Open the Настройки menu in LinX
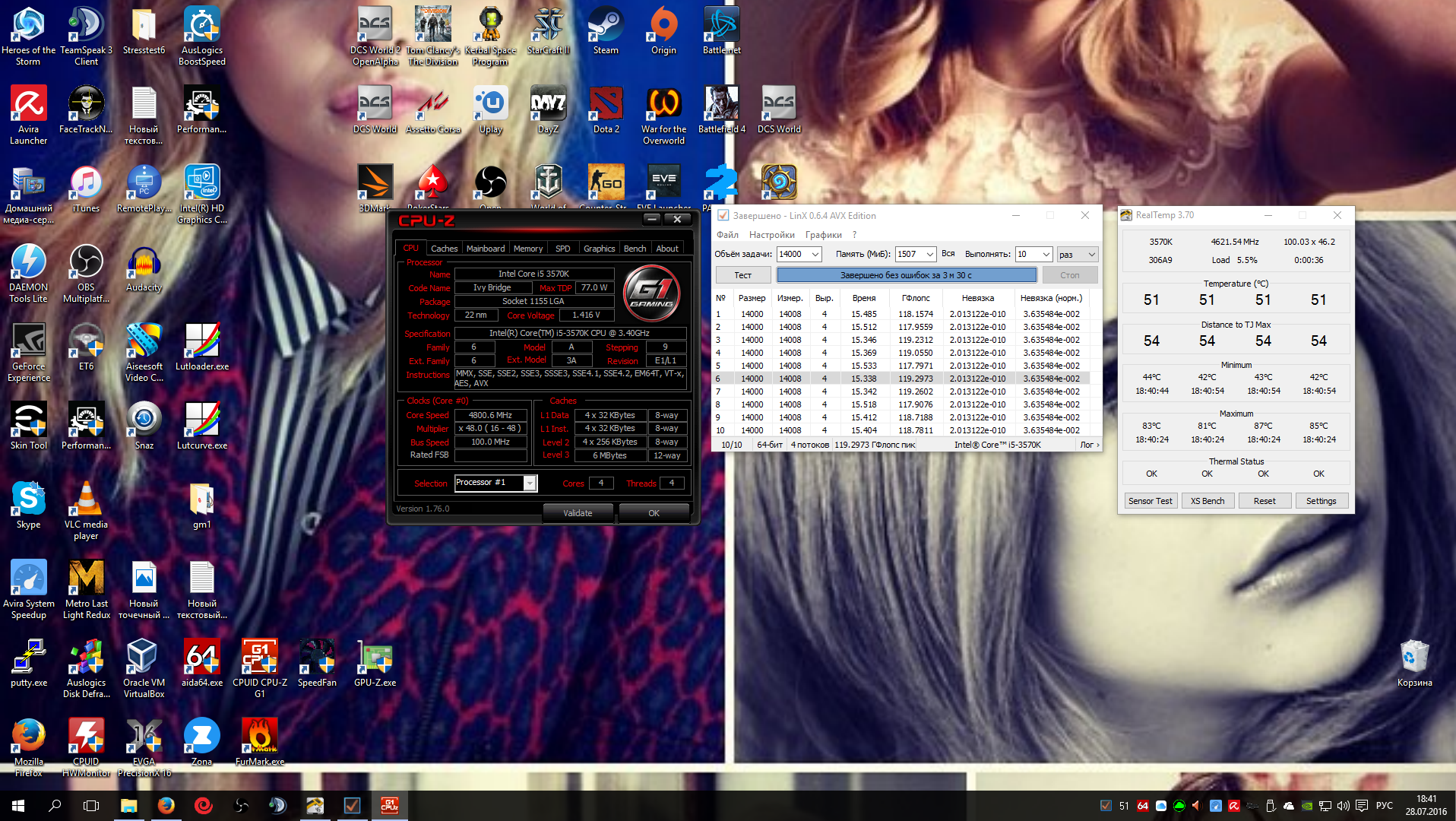Screen dimensions: 1456x821 (x=771, y=235)
